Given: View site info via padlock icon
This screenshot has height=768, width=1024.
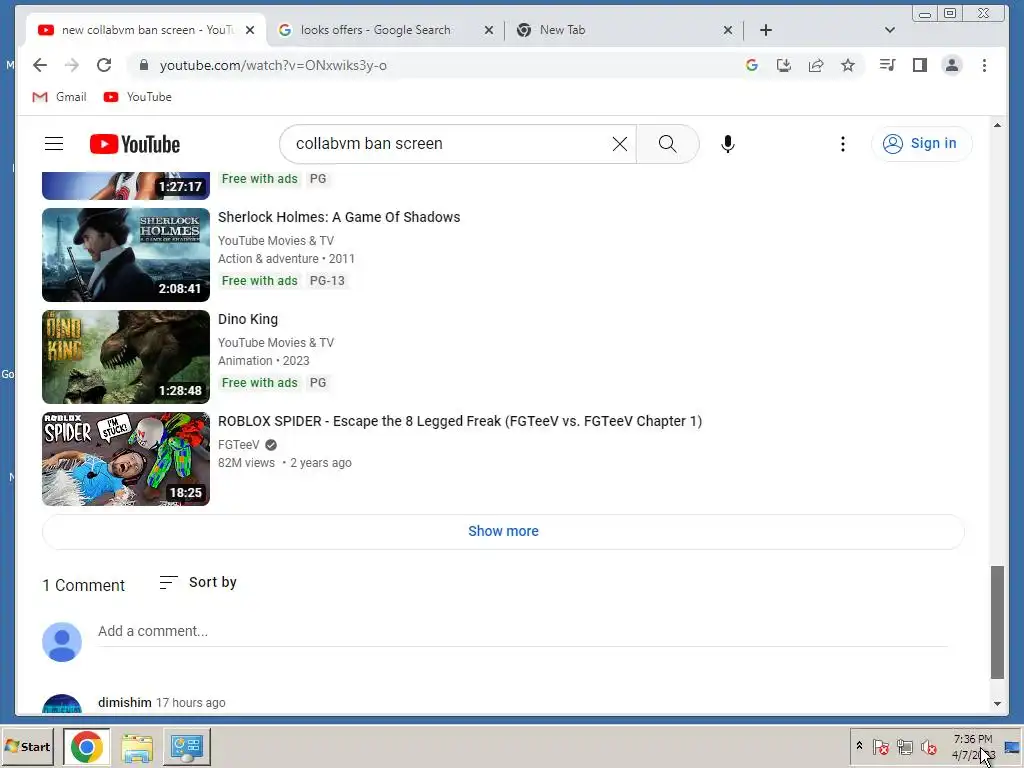Looking at the screenshot, I should tap(144, 65).
